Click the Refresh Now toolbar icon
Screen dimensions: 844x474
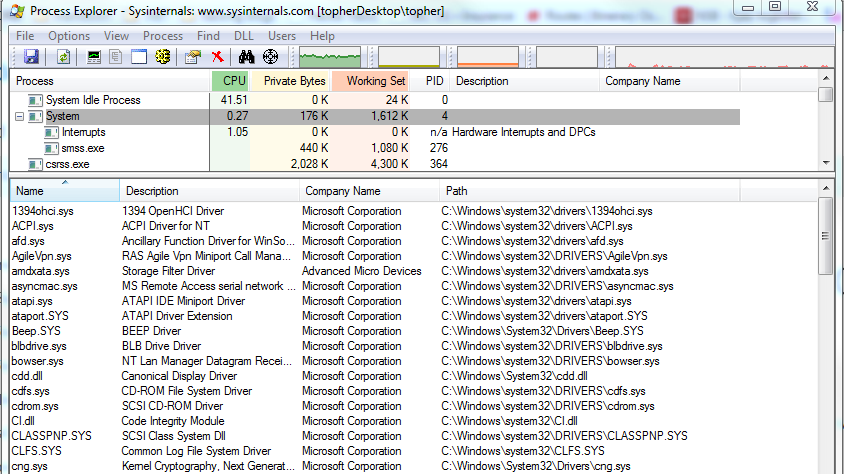tap(64, 56)
